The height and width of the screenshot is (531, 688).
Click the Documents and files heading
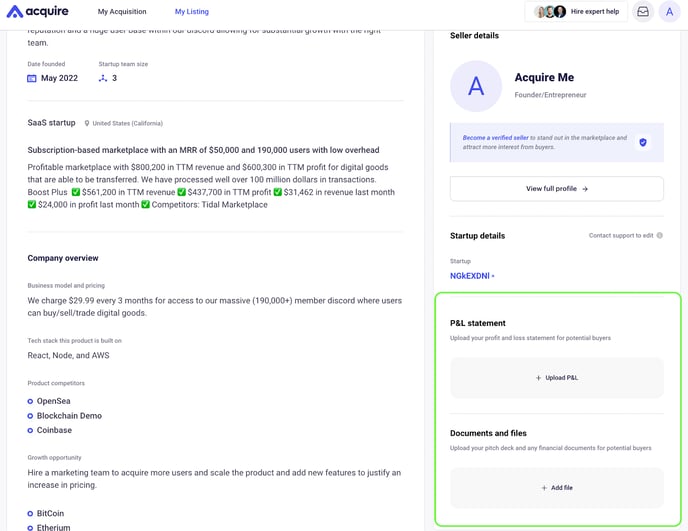[x=488, y=433]
